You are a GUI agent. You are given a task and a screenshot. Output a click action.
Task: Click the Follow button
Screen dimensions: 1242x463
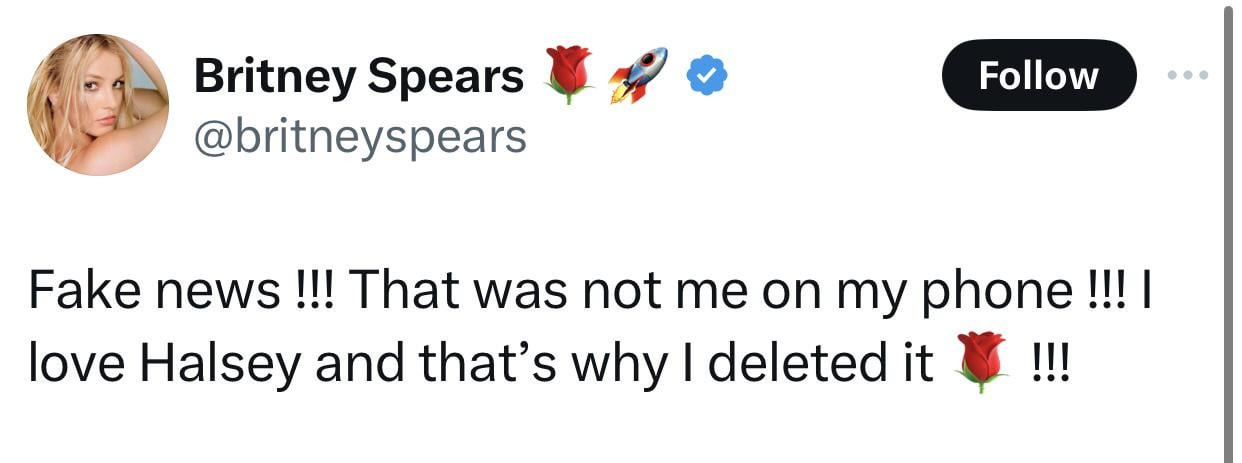(1038, 75)
